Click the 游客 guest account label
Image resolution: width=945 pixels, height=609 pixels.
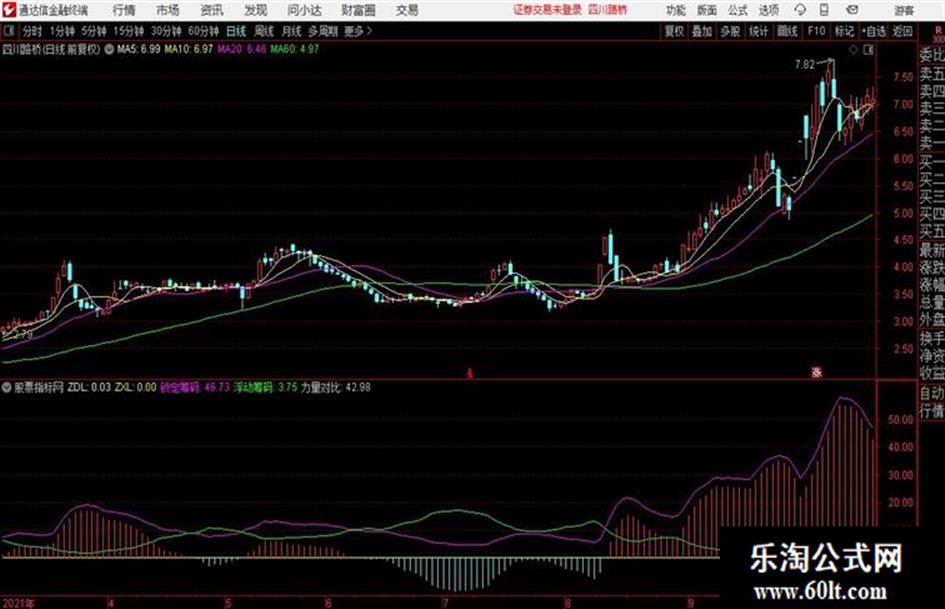click(904, 10)
